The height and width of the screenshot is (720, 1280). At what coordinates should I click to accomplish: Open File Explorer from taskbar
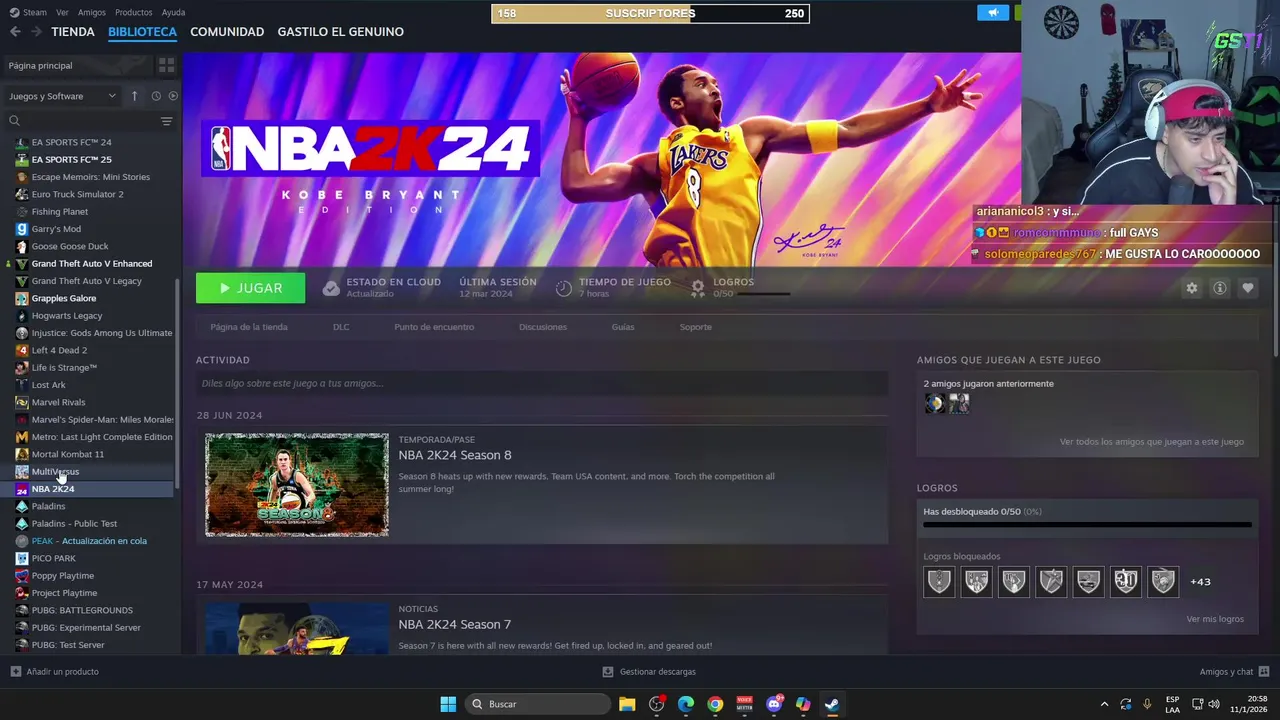[x=627, y=704]
